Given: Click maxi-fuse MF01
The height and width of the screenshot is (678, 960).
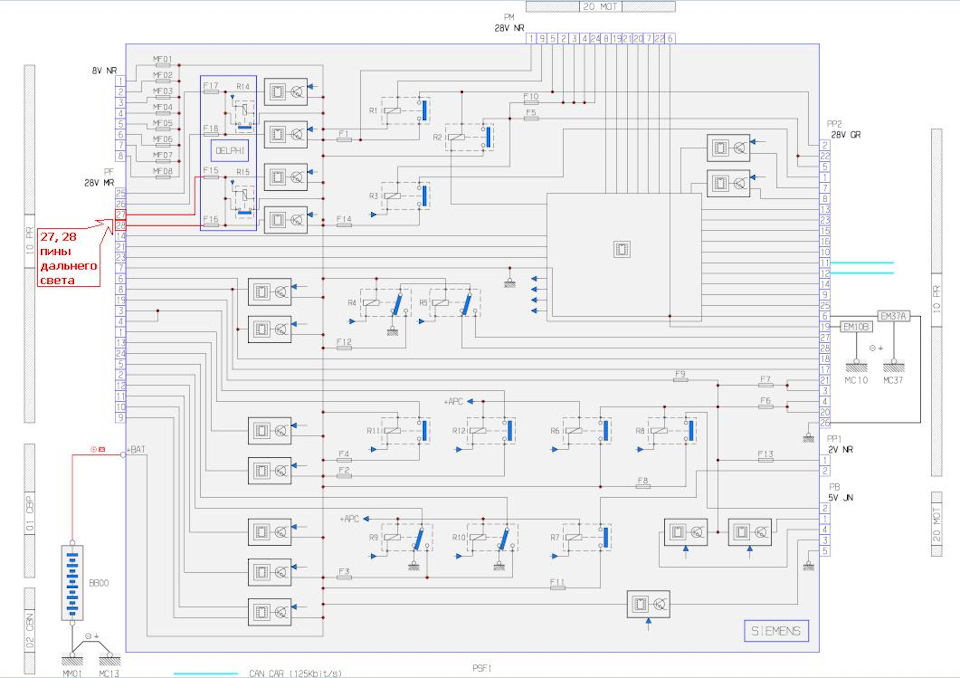Looking at the screenshot, I should click(x=163, y=65).
